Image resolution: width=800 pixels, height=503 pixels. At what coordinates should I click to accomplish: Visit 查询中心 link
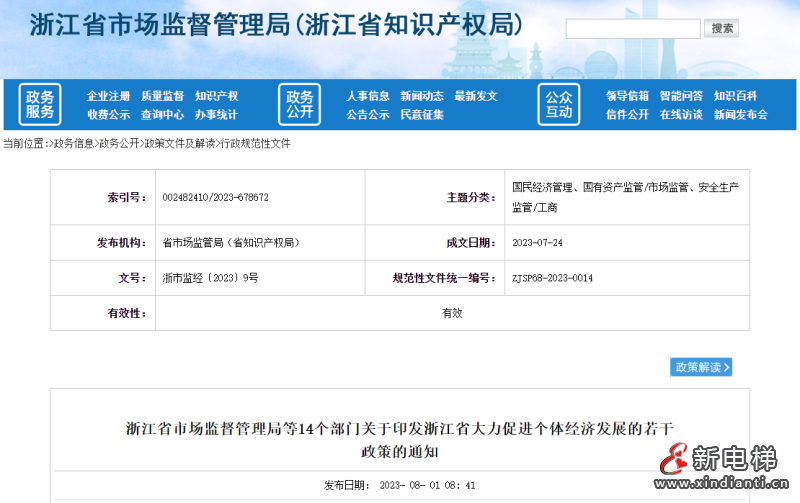click(x=162, y=114)
